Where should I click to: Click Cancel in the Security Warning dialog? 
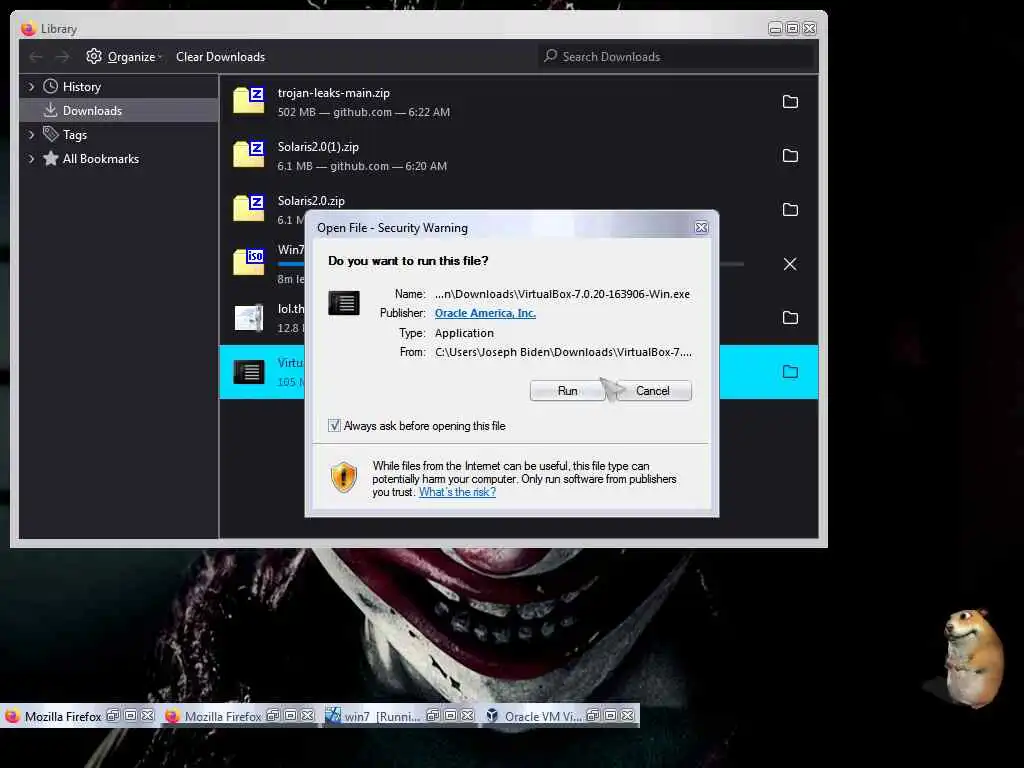pos(652,391)
